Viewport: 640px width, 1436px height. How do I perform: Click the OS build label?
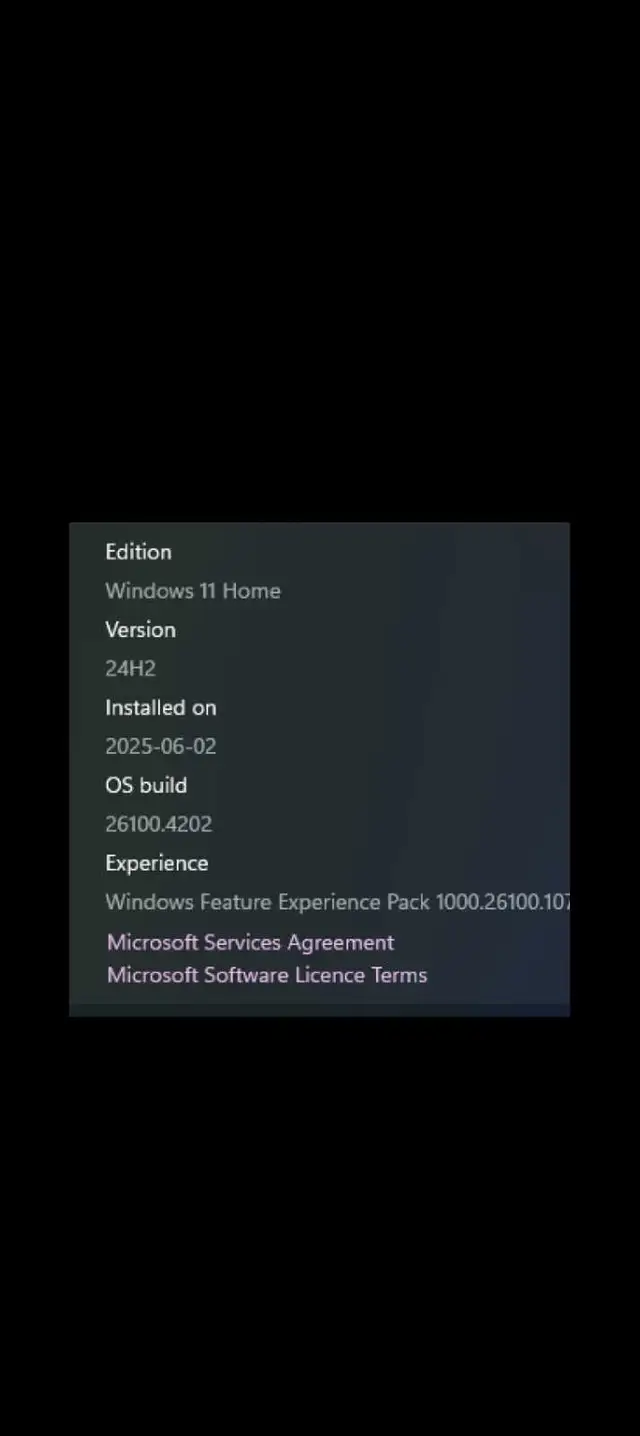click(146, 785)
